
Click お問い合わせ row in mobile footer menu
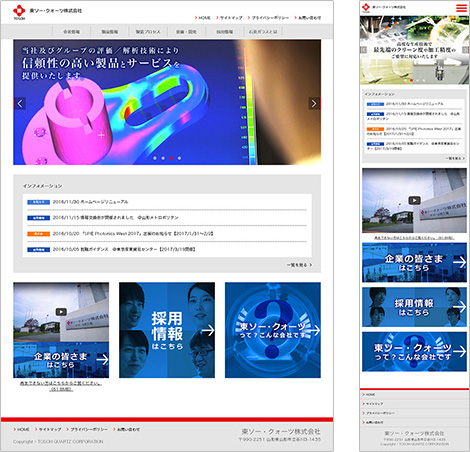pos(414,422)
